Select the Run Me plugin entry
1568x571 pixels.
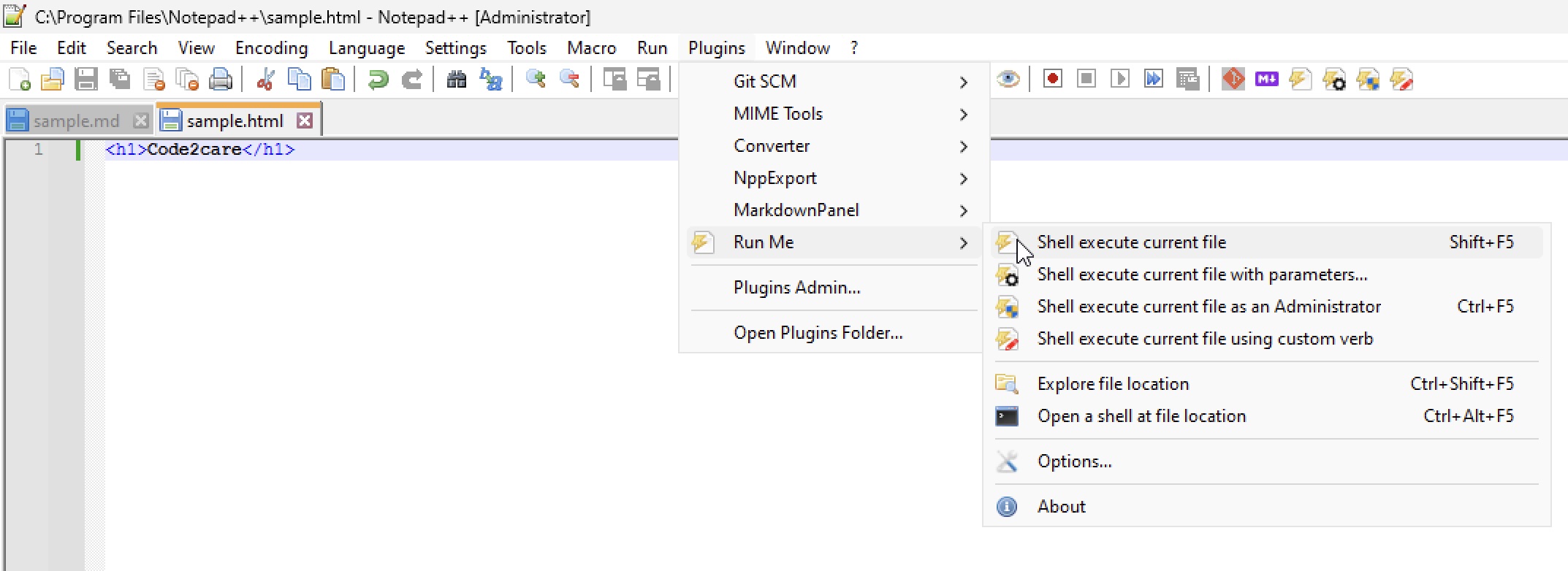[834, 242]
